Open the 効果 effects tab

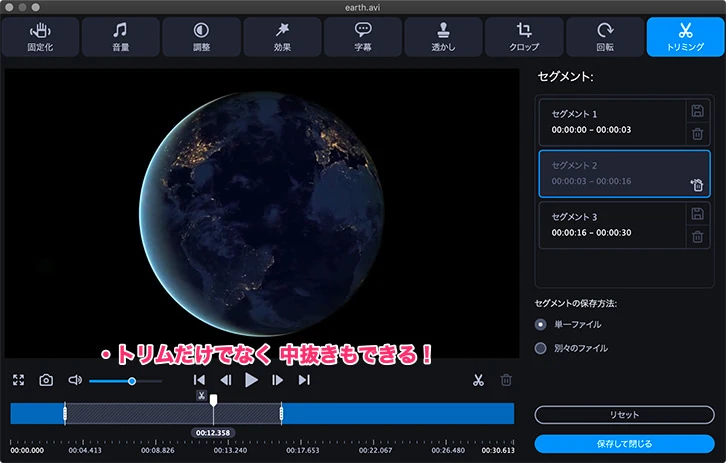point(282,37)
